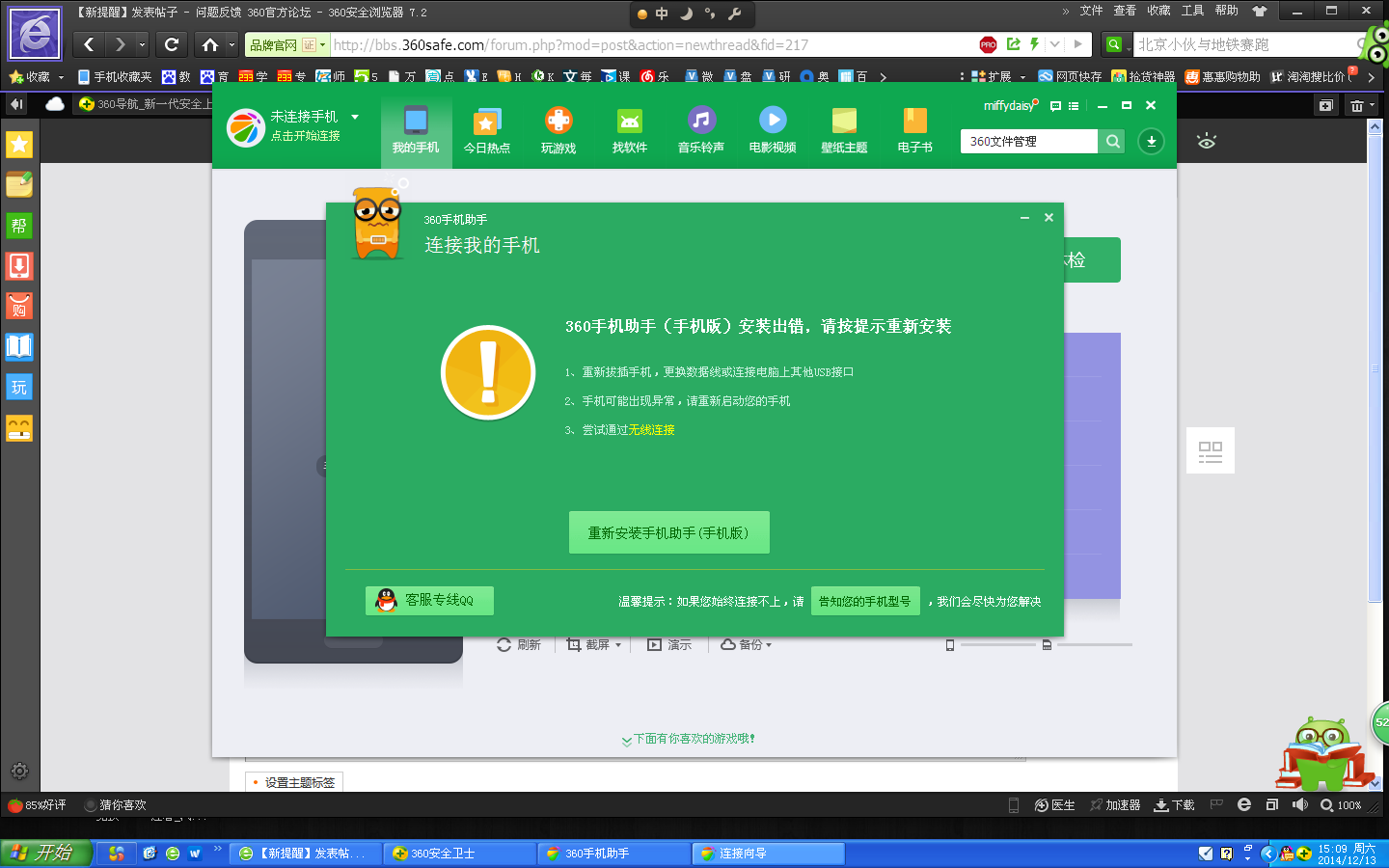
Task: Click 演示 presentation button
Action: point(669,644)
